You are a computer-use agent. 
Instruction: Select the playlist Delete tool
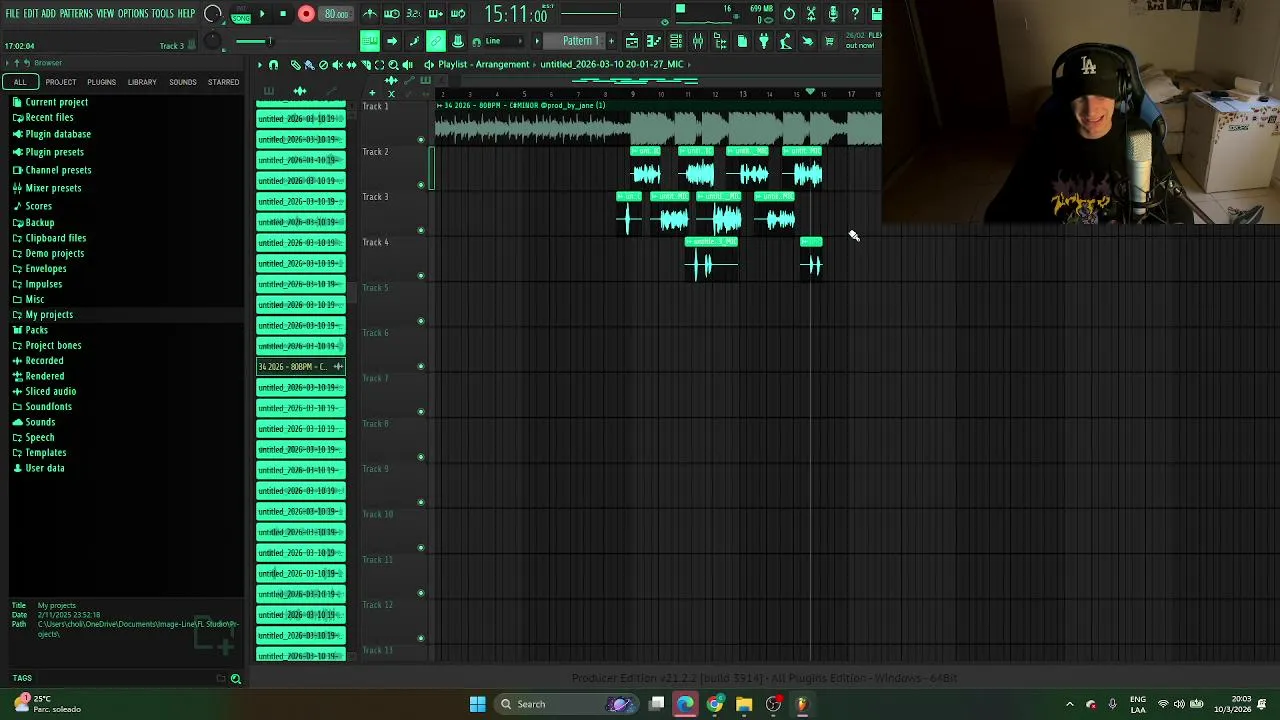pyautogui.click(x=323, y=64)
